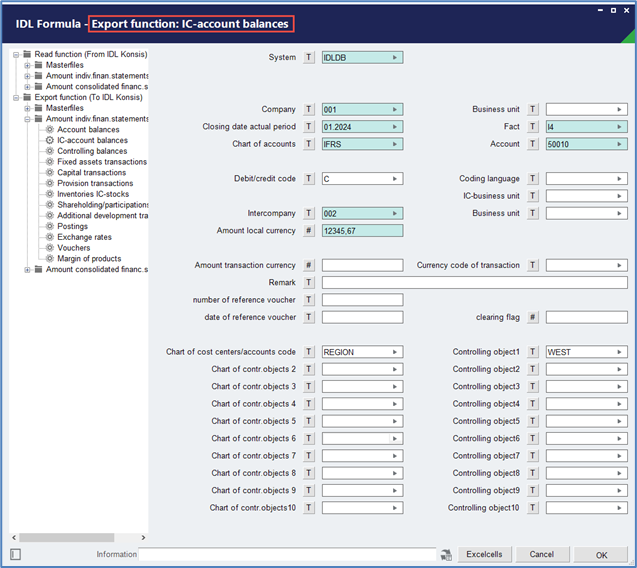
Task: Click the T button beside Account
Action: tap(533, 144)
